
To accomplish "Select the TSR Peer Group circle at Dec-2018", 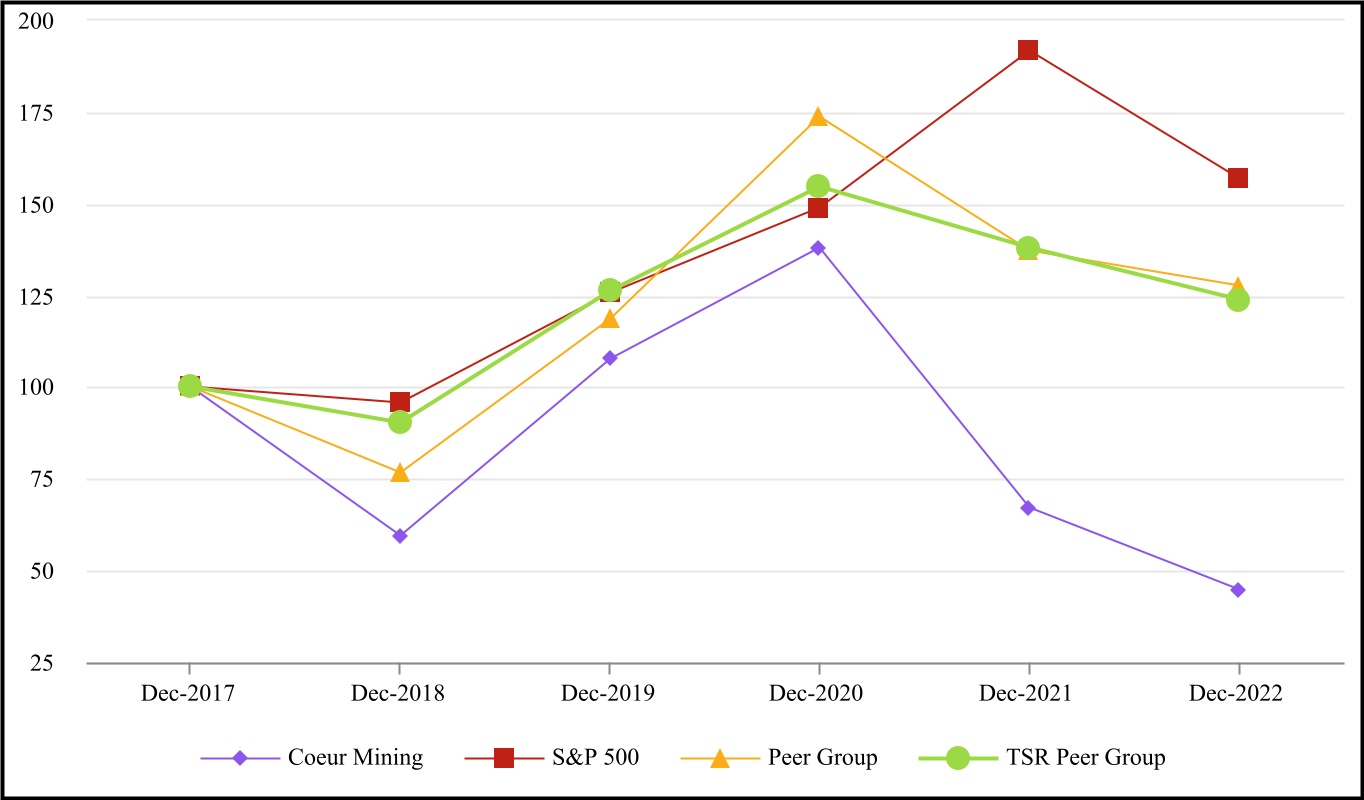I will click(400, 422).
